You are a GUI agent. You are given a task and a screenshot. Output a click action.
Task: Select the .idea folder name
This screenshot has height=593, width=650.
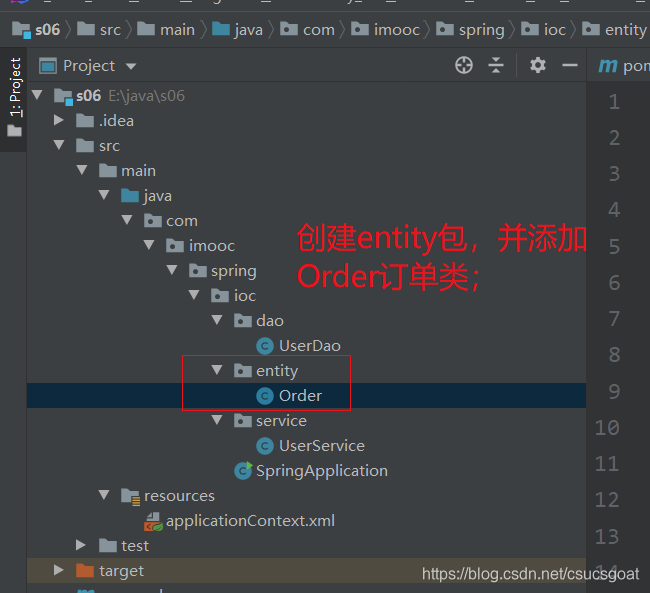click(116, 121)
